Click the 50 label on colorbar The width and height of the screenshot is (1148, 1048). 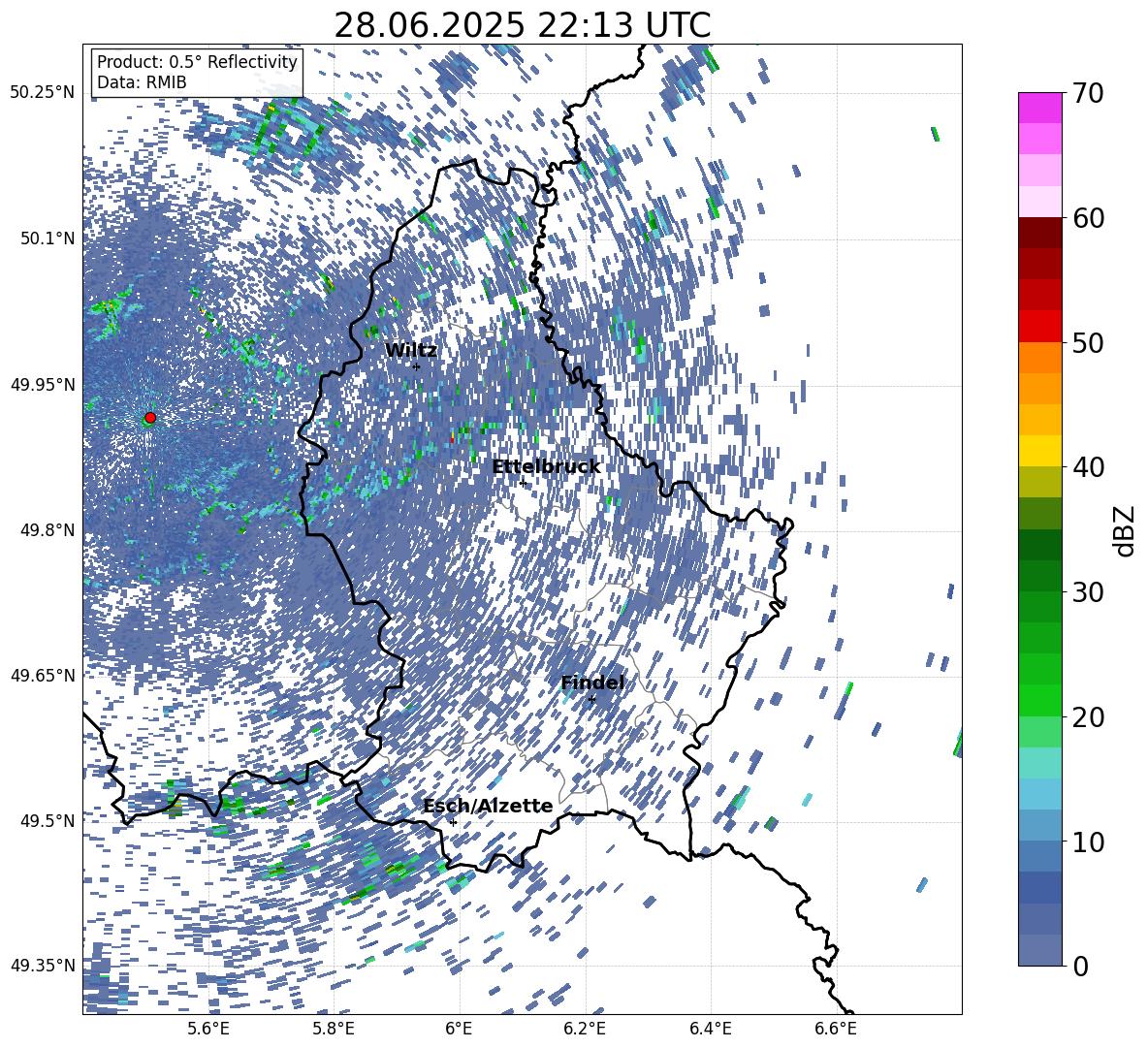(x=1088, y=343)
